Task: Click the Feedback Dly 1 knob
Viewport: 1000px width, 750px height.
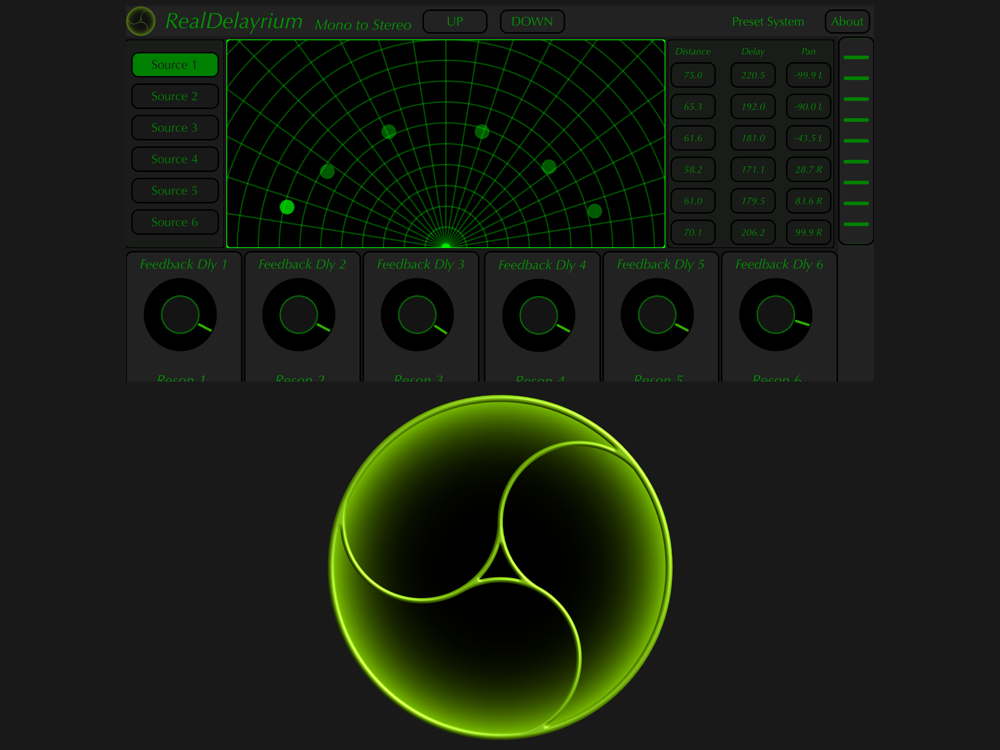Action: (x=180, y=314)
